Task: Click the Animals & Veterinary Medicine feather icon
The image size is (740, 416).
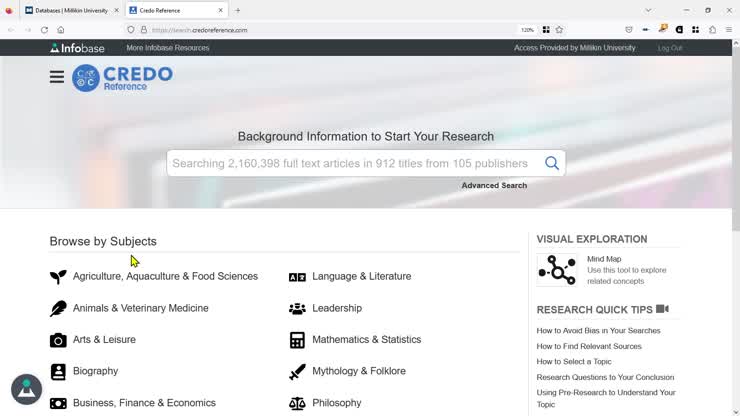Action: click(58, 308)
